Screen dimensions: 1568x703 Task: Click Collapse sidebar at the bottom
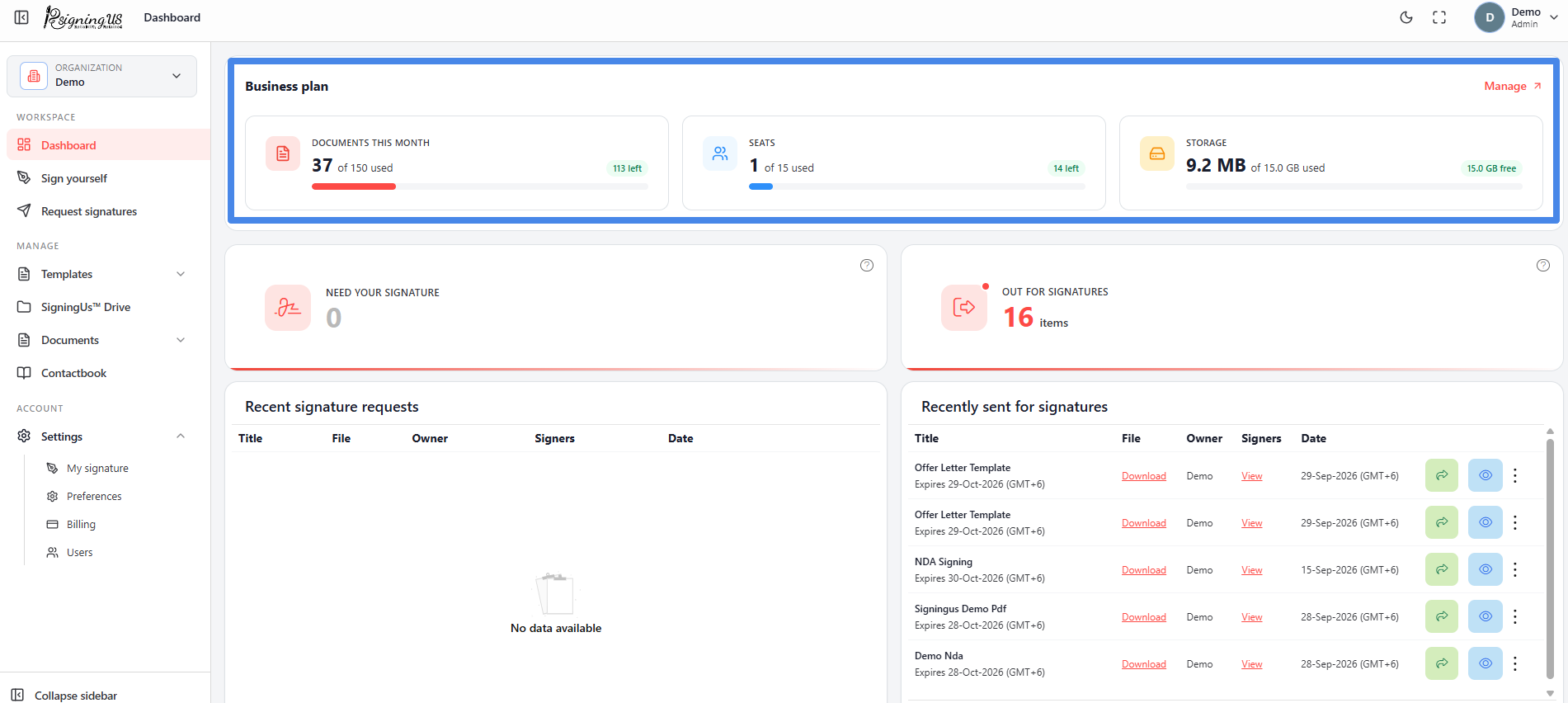pos(66,696)
